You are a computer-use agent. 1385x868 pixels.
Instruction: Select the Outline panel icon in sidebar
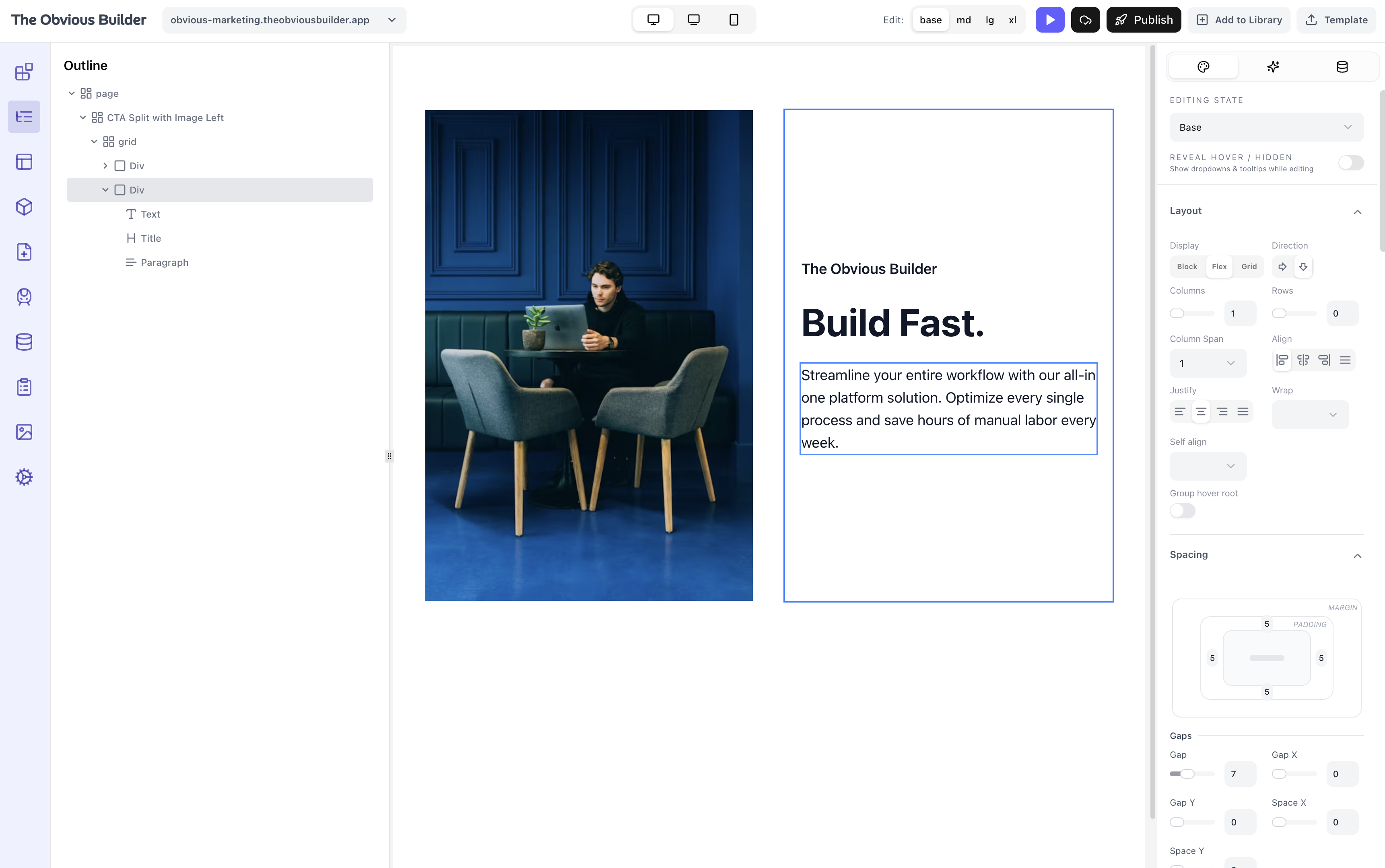click(24, 116)
